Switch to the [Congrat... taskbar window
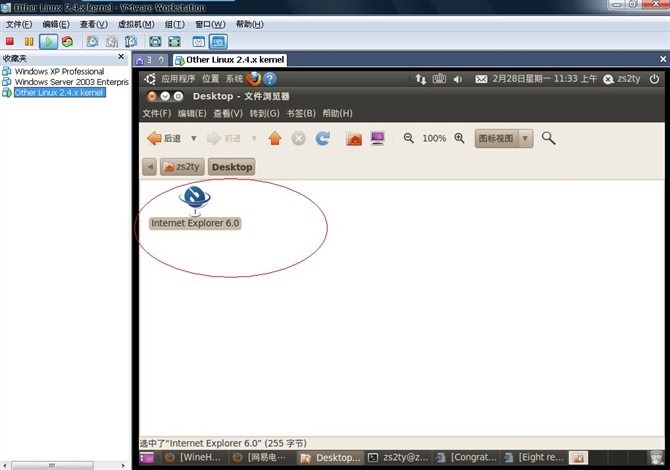This screenshot has width=670, height=470. click(x=466, y=457)
